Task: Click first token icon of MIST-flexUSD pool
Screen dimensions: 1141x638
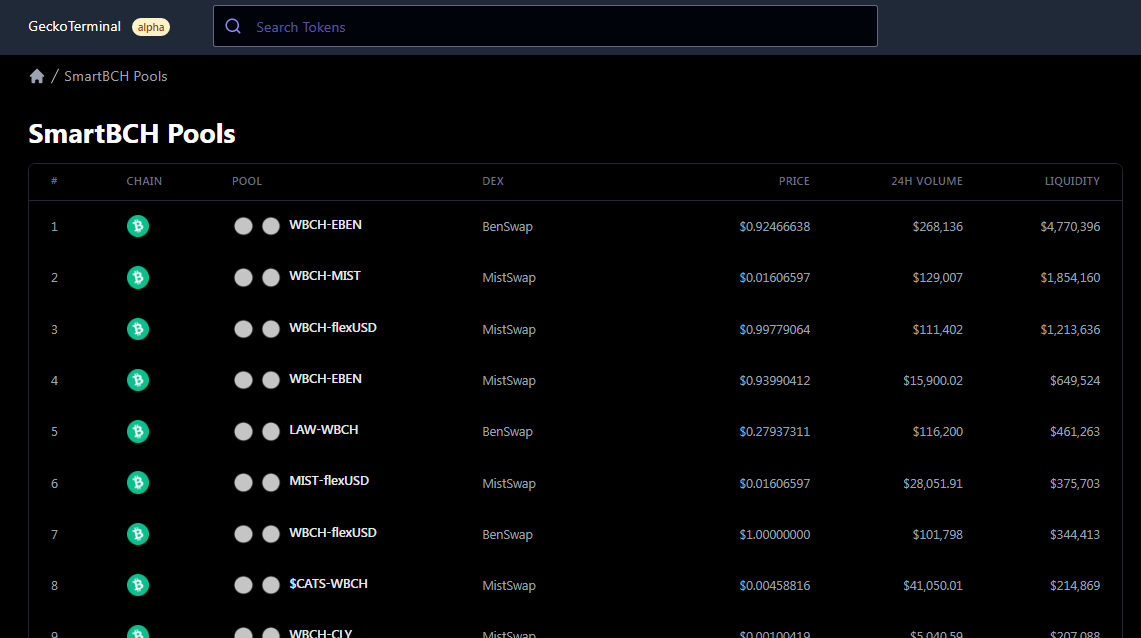Action: coord(243,482)
